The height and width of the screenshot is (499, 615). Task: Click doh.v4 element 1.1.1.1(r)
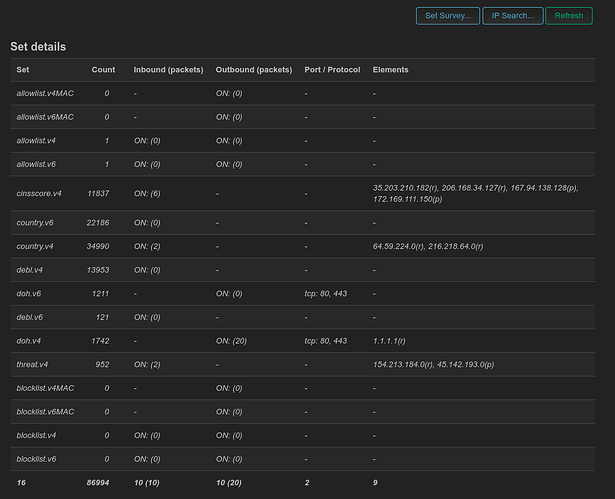click(x=389, y=341)
